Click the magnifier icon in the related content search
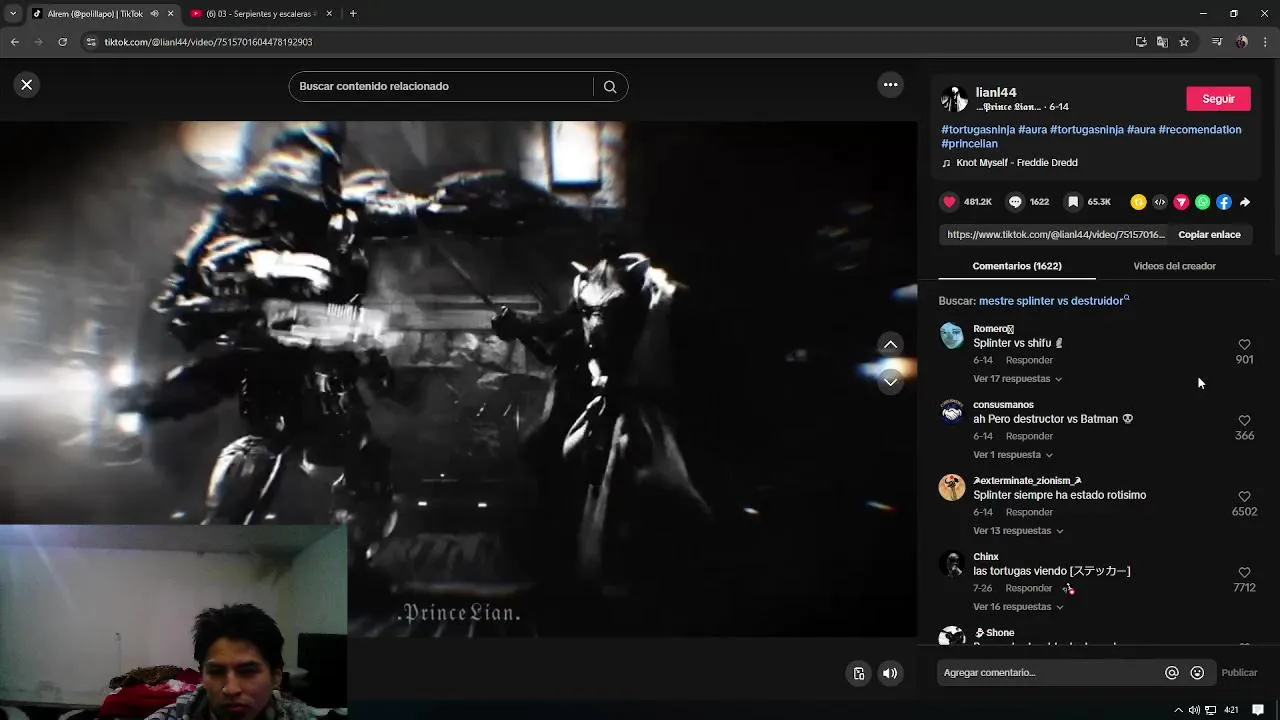This screenshot has height=720, width=1280. (610, 87)
